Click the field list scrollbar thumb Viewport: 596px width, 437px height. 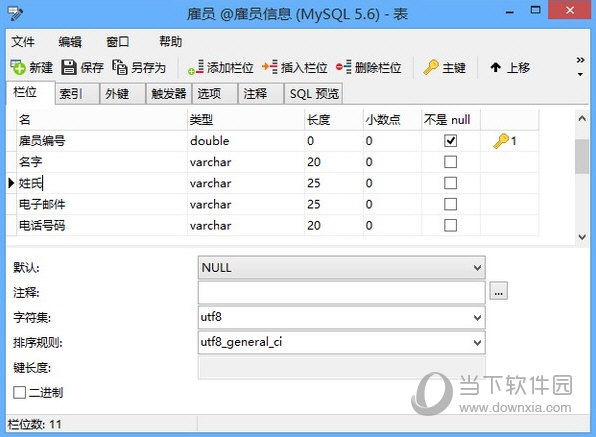582,157
